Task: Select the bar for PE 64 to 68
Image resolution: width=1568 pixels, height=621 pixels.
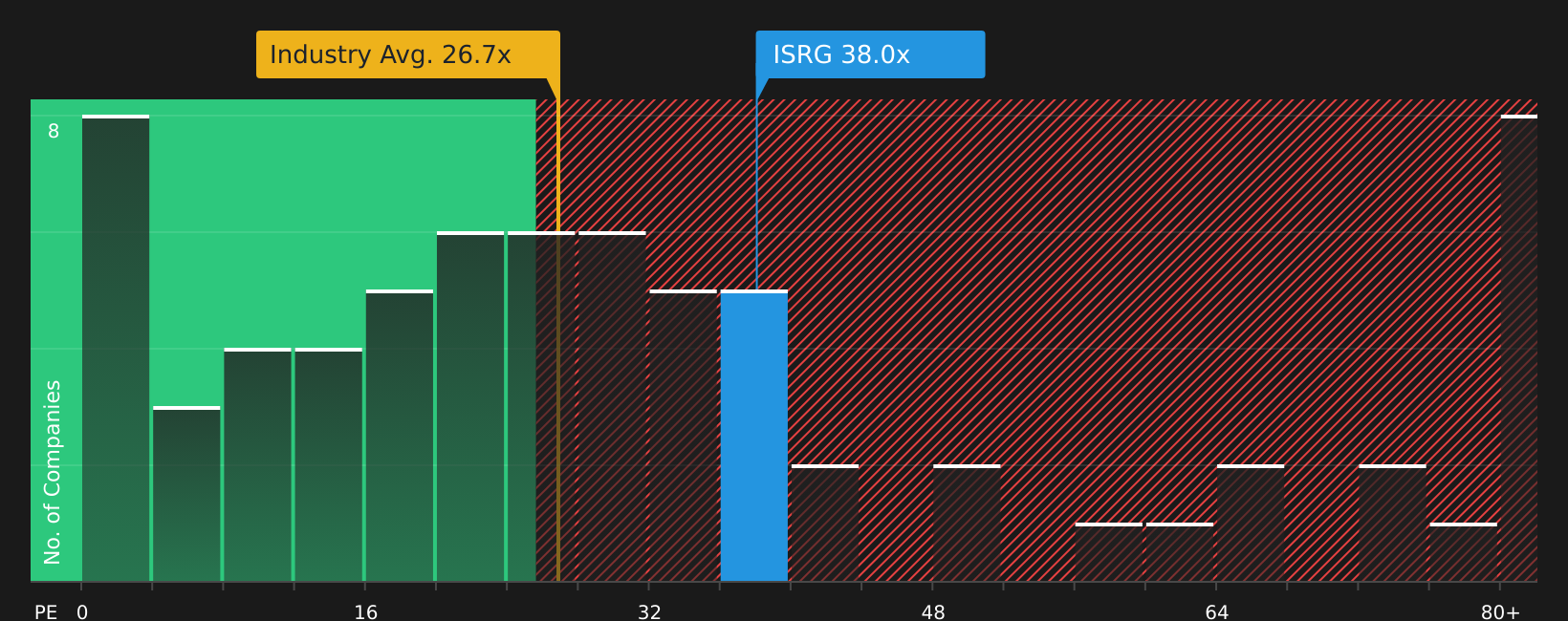Action: point(1251,523)
